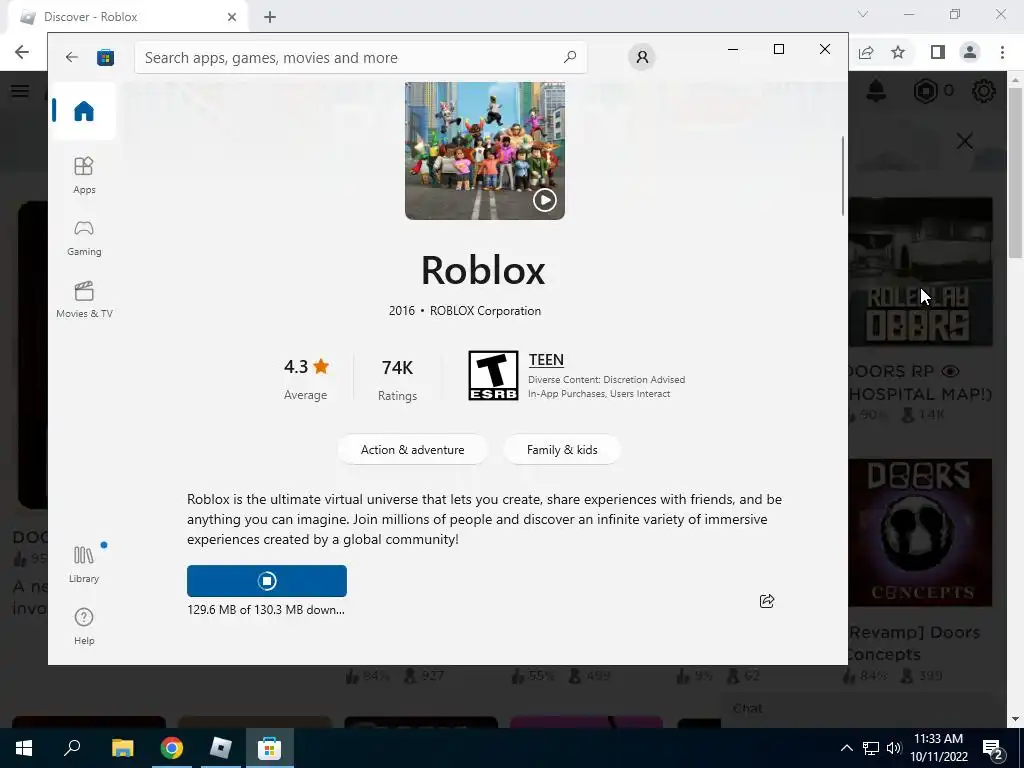This screenshot has width=1024, height=768.
Task: Click the Microsoft Store logo icon
Action: click(105, 57)
